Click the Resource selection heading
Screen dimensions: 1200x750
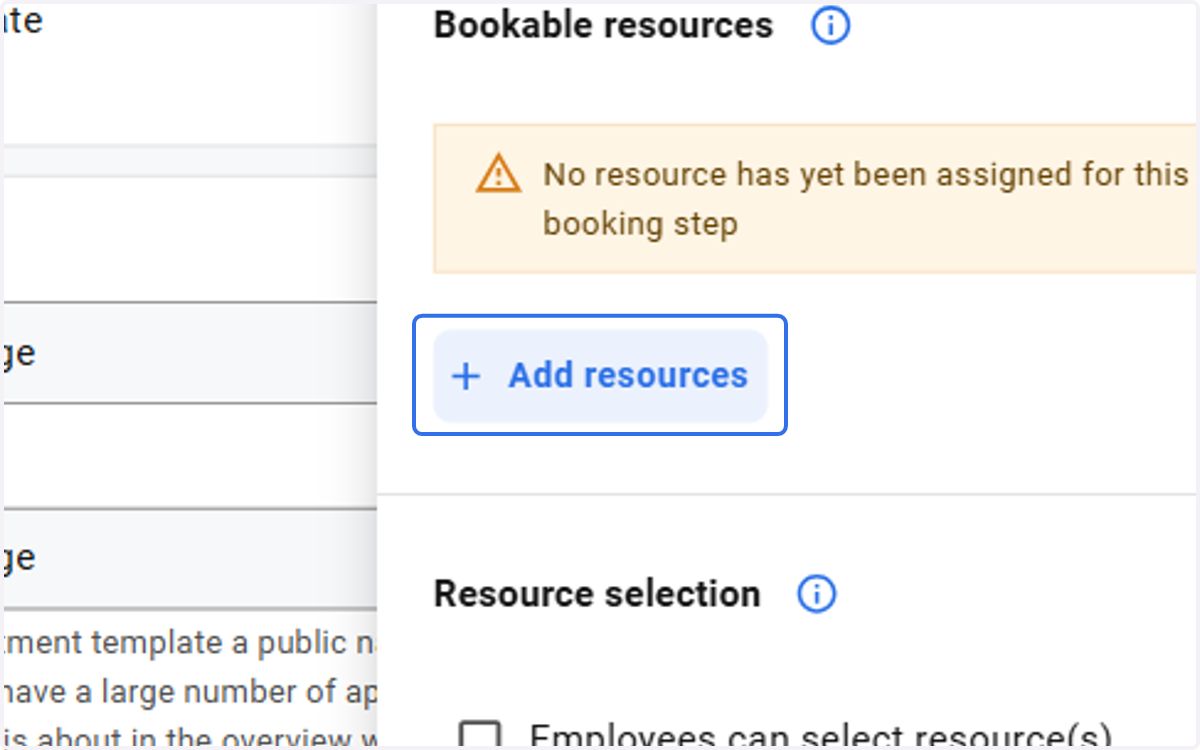tap(597, 594)
